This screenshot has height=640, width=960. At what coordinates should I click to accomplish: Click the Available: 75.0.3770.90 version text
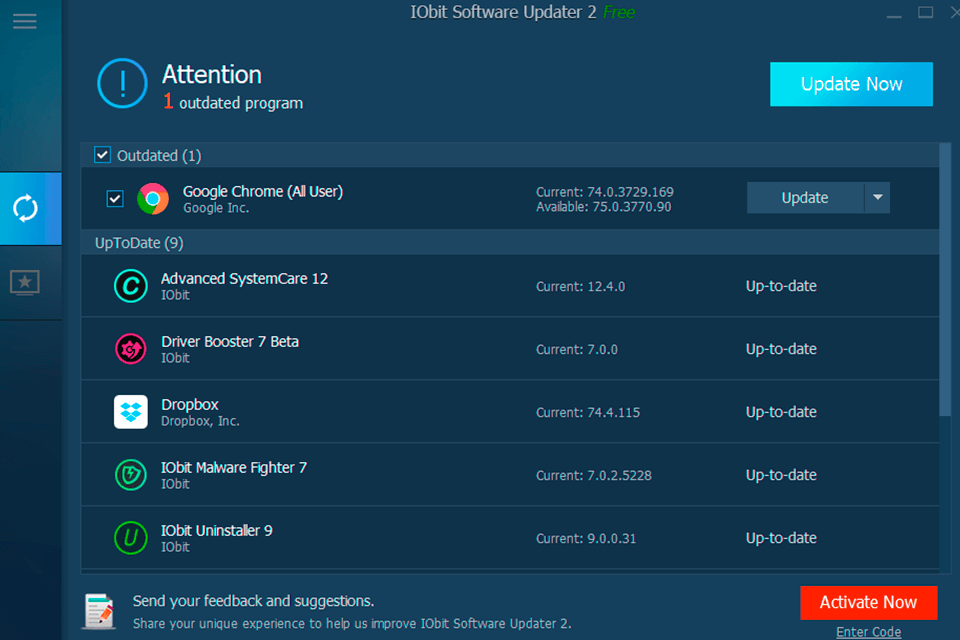pos(604,207)
